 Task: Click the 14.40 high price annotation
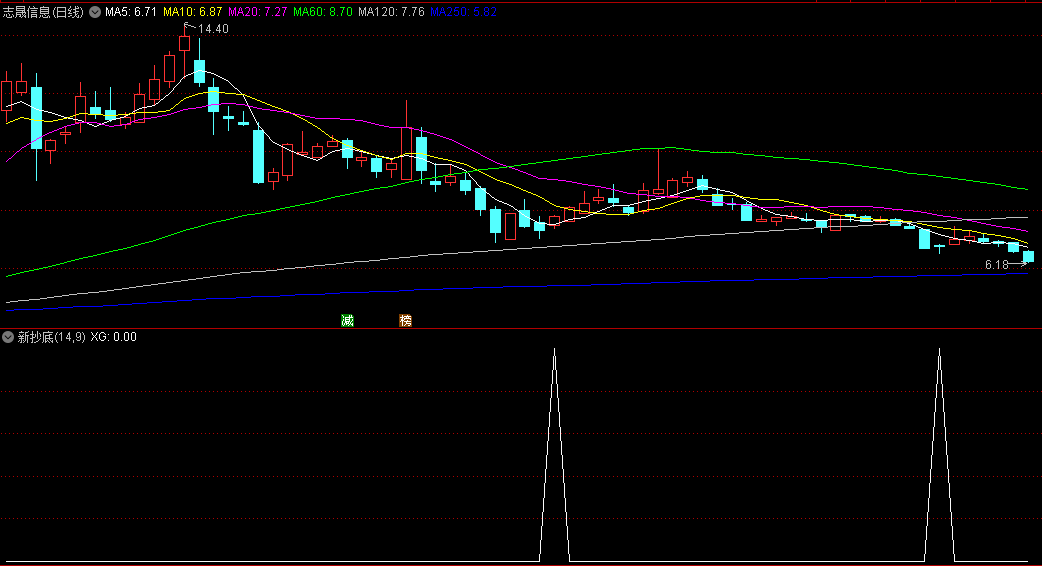pos(213,29)
